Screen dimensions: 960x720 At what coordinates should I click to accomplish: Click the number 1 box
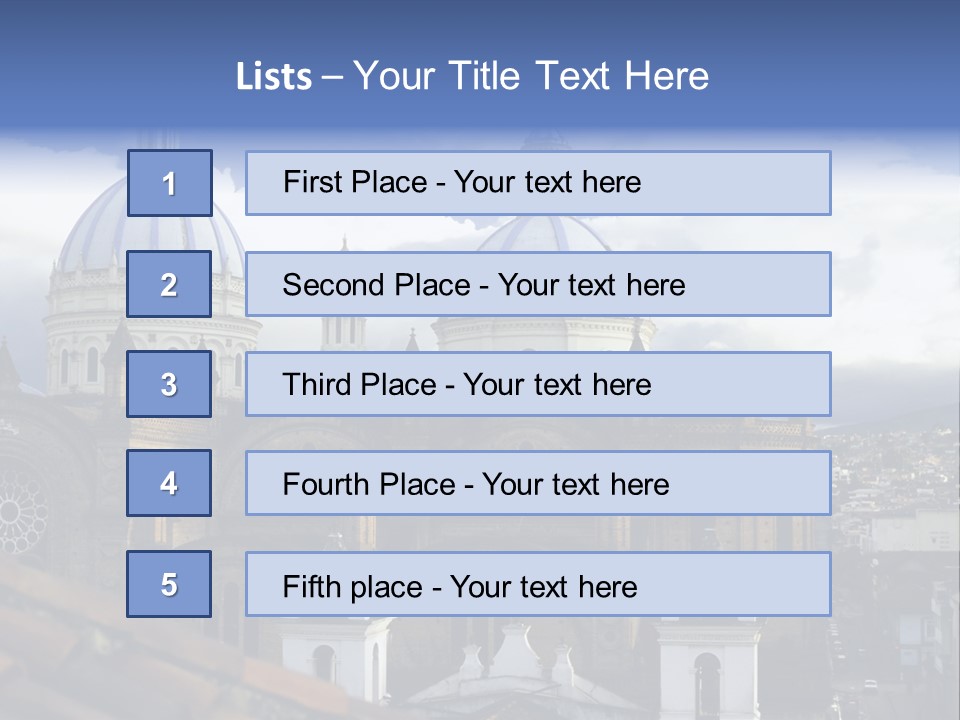[170, 183]
